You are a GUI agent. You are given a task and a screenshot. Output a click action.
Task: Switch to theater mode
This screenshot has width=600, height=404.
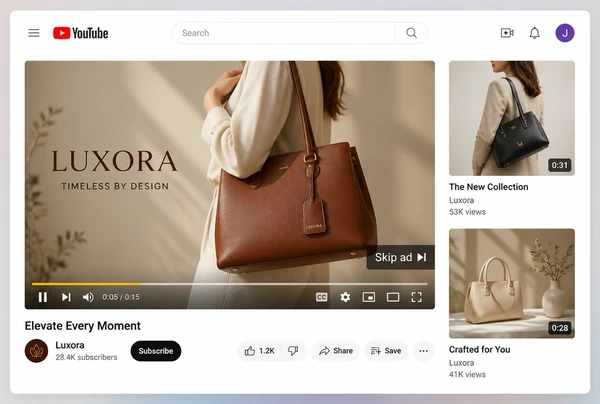point(393,297)
